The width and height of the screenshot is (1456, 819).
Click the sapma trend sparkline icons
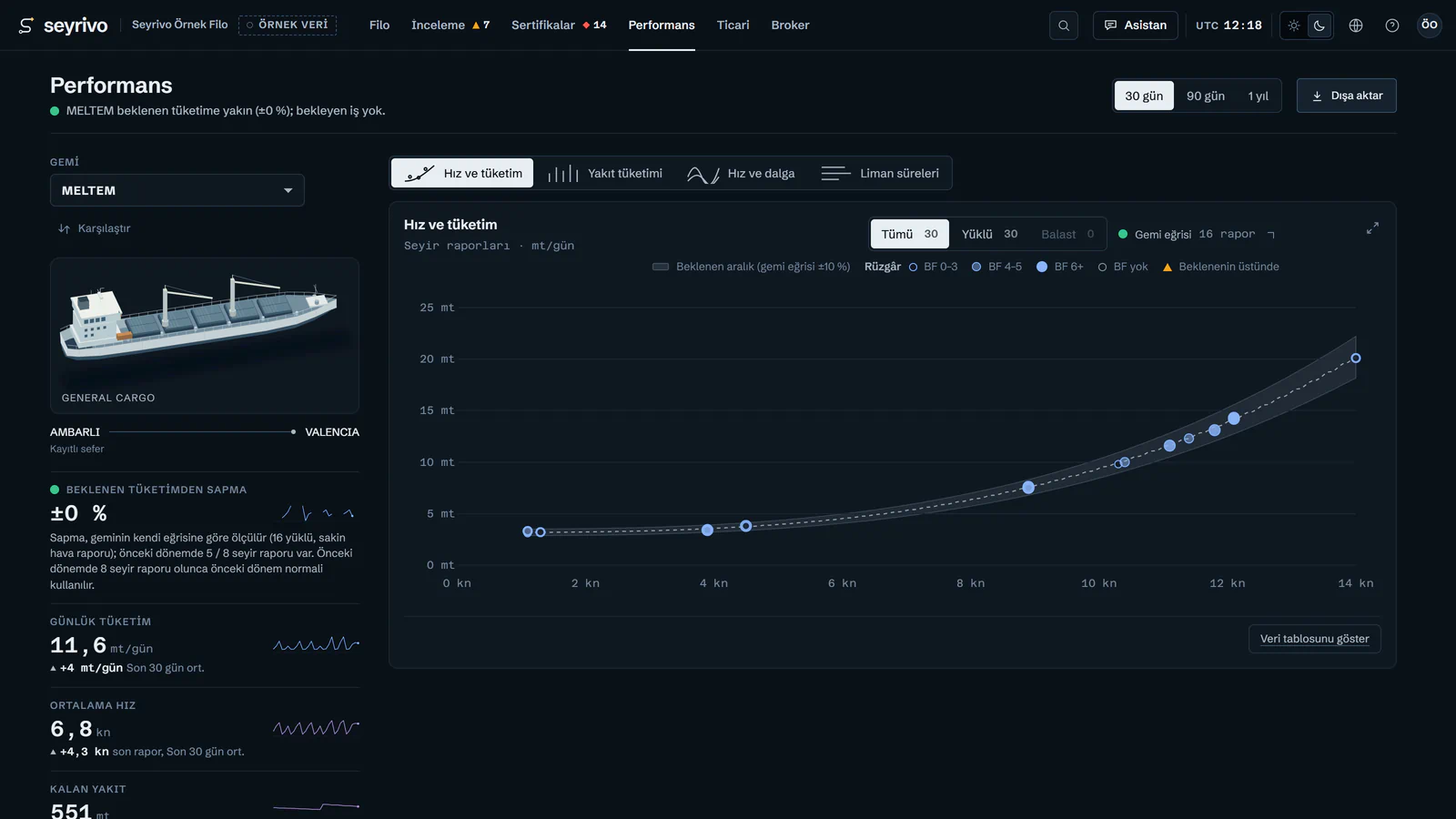(318, 513)
